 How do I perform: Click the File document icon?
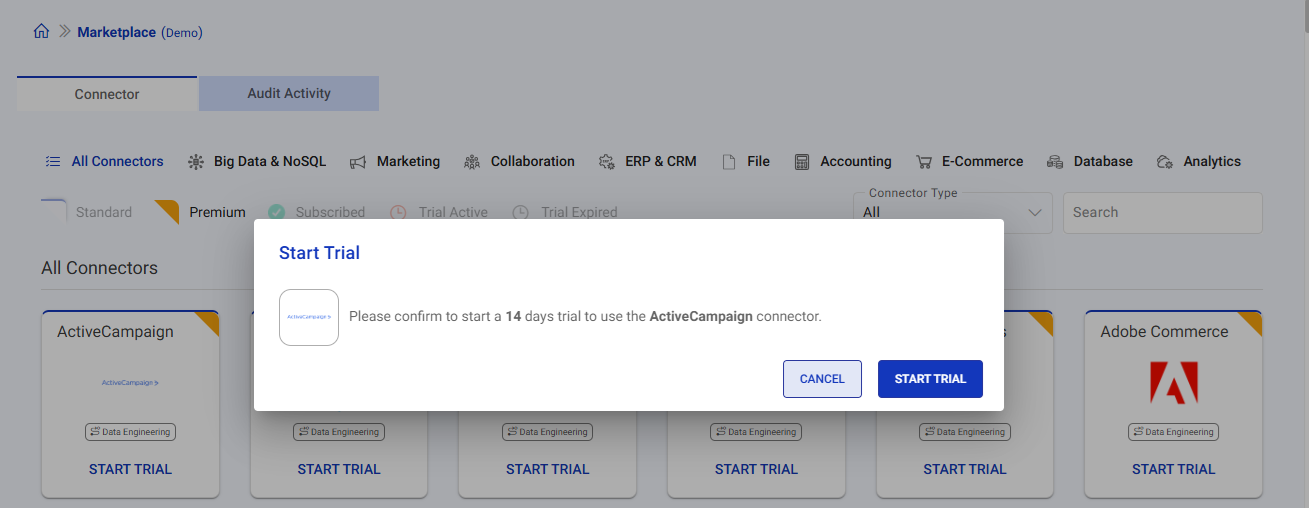729,162
